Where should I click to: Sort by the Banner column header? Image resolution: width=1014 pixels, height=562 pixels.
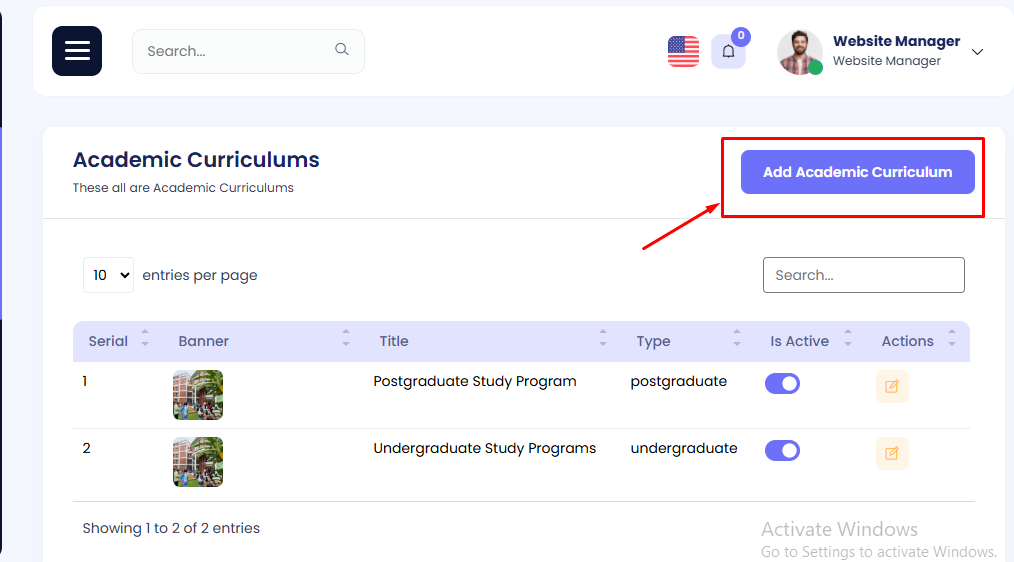(204, 341)
